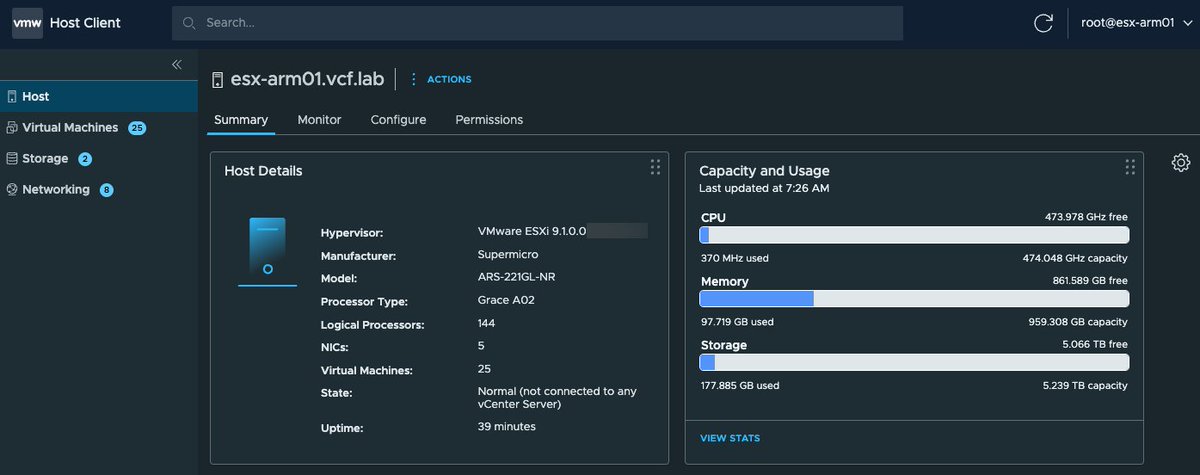Click the 861.589 GB free text
The width and height of the screenshot is (1200, 475).
pos(1090,281)
